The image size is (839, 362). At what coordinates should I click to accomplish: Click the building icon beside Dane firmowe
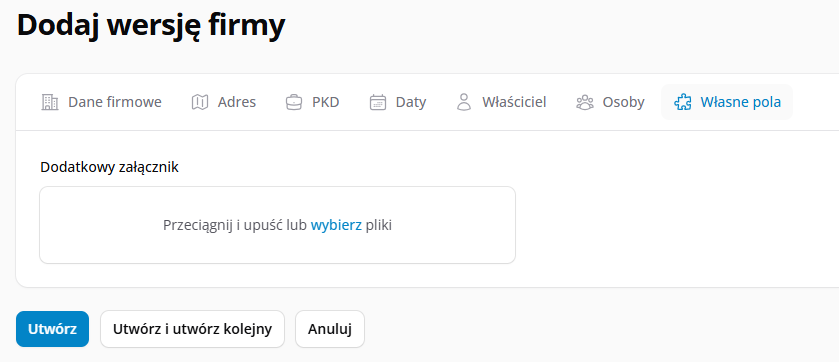pyautogui.click(x=49, y=102)
